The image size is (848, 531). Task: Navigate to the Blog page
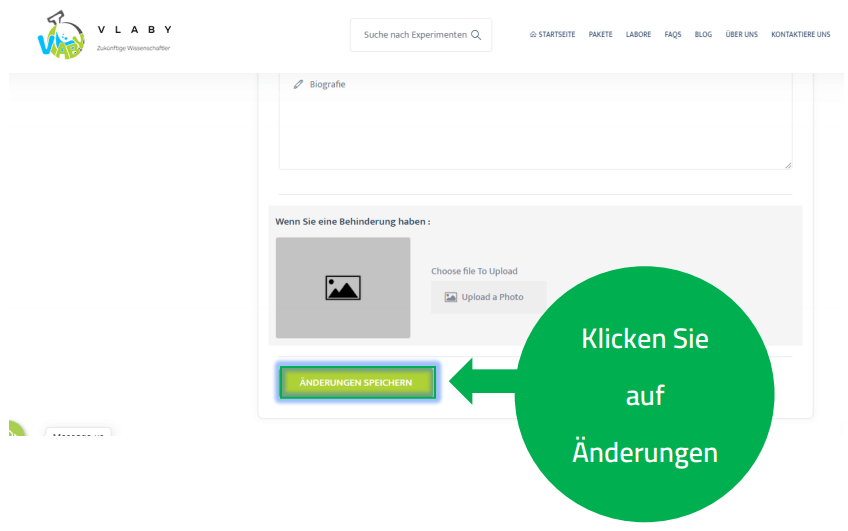tap(703, 35)
